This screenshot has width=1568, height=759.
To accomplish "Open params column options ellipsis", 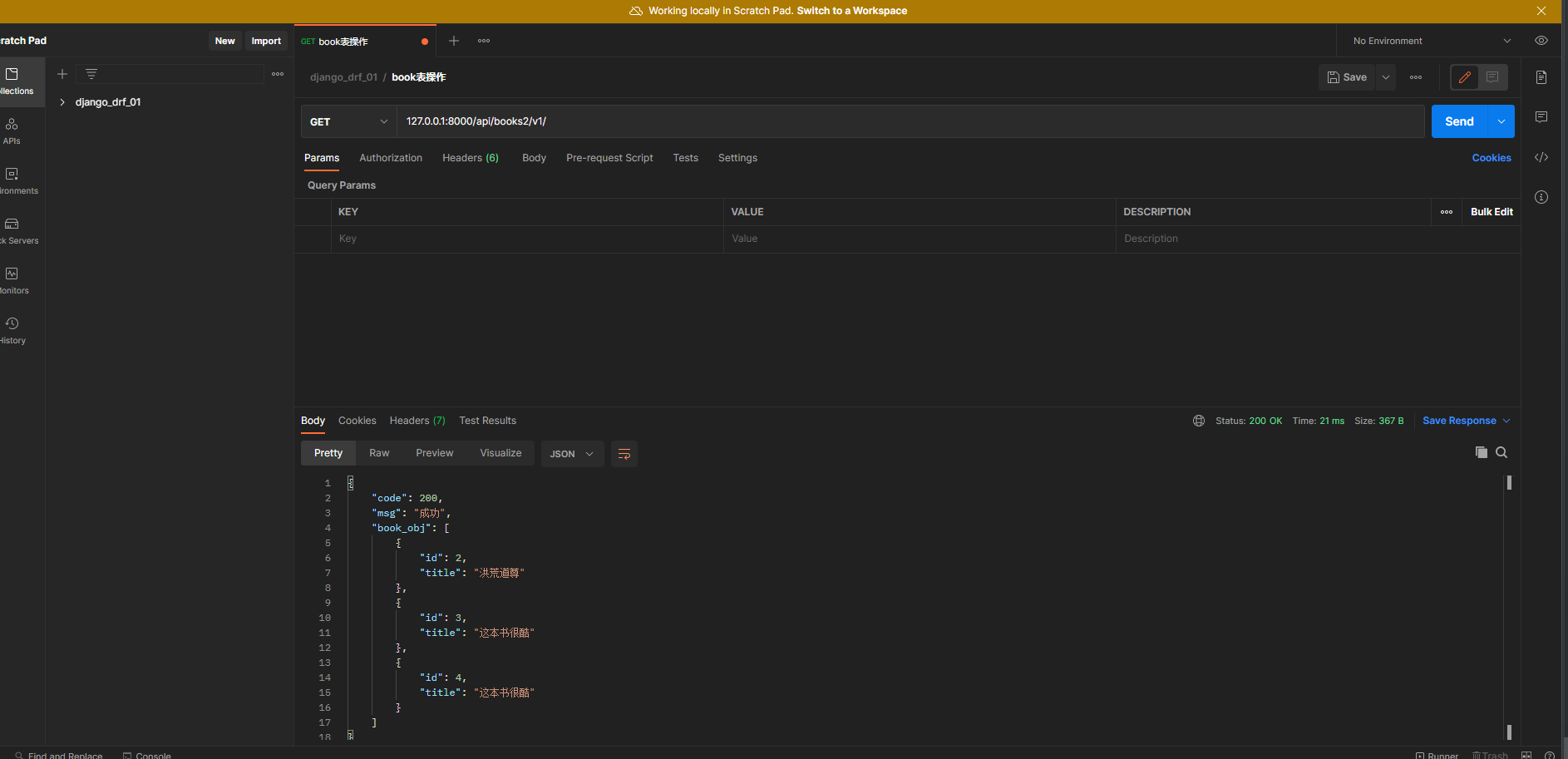I will coord(1447,212).
